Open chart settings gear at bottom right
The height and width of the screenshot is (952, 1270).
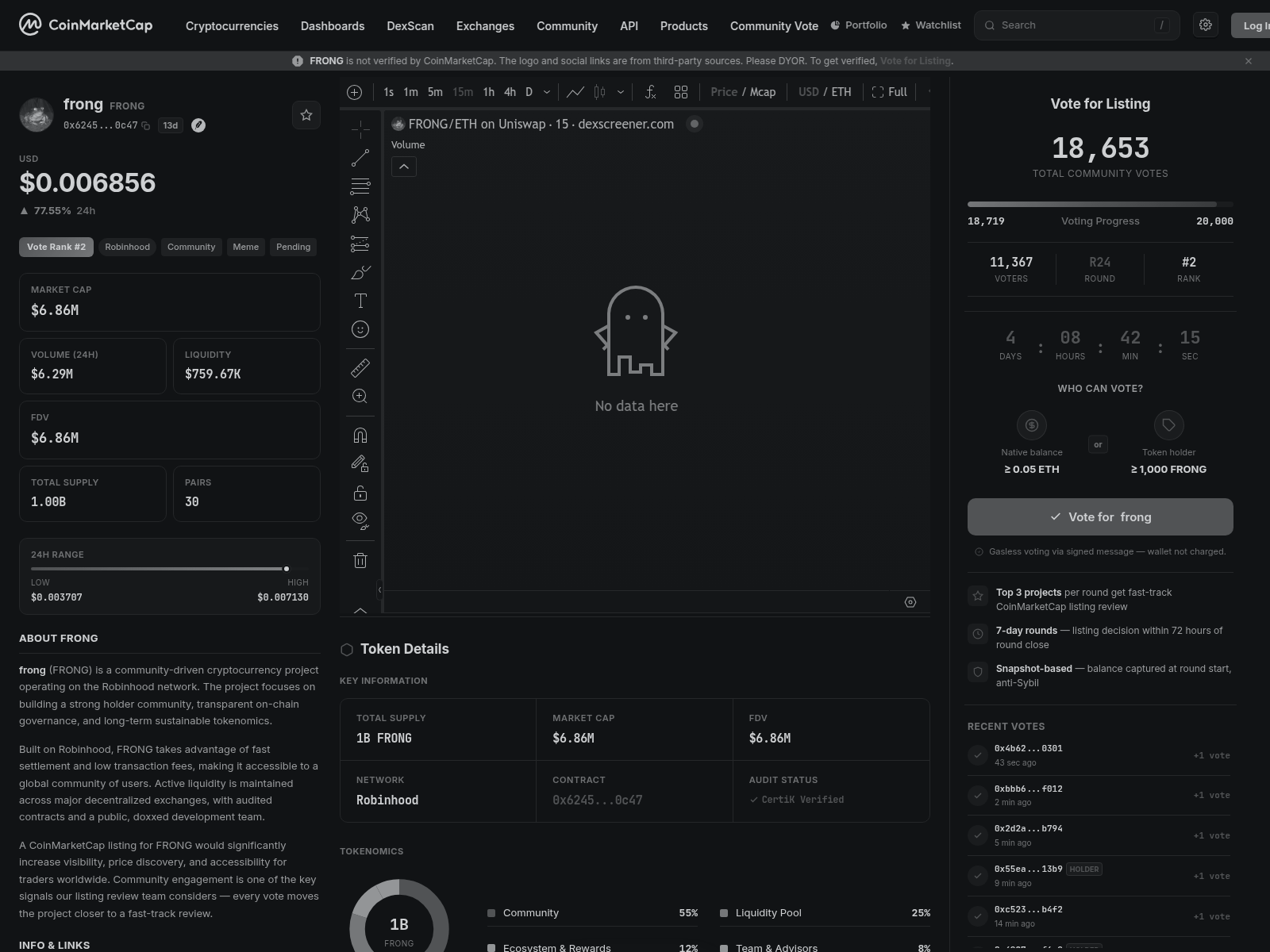click(x=910, y=602)
